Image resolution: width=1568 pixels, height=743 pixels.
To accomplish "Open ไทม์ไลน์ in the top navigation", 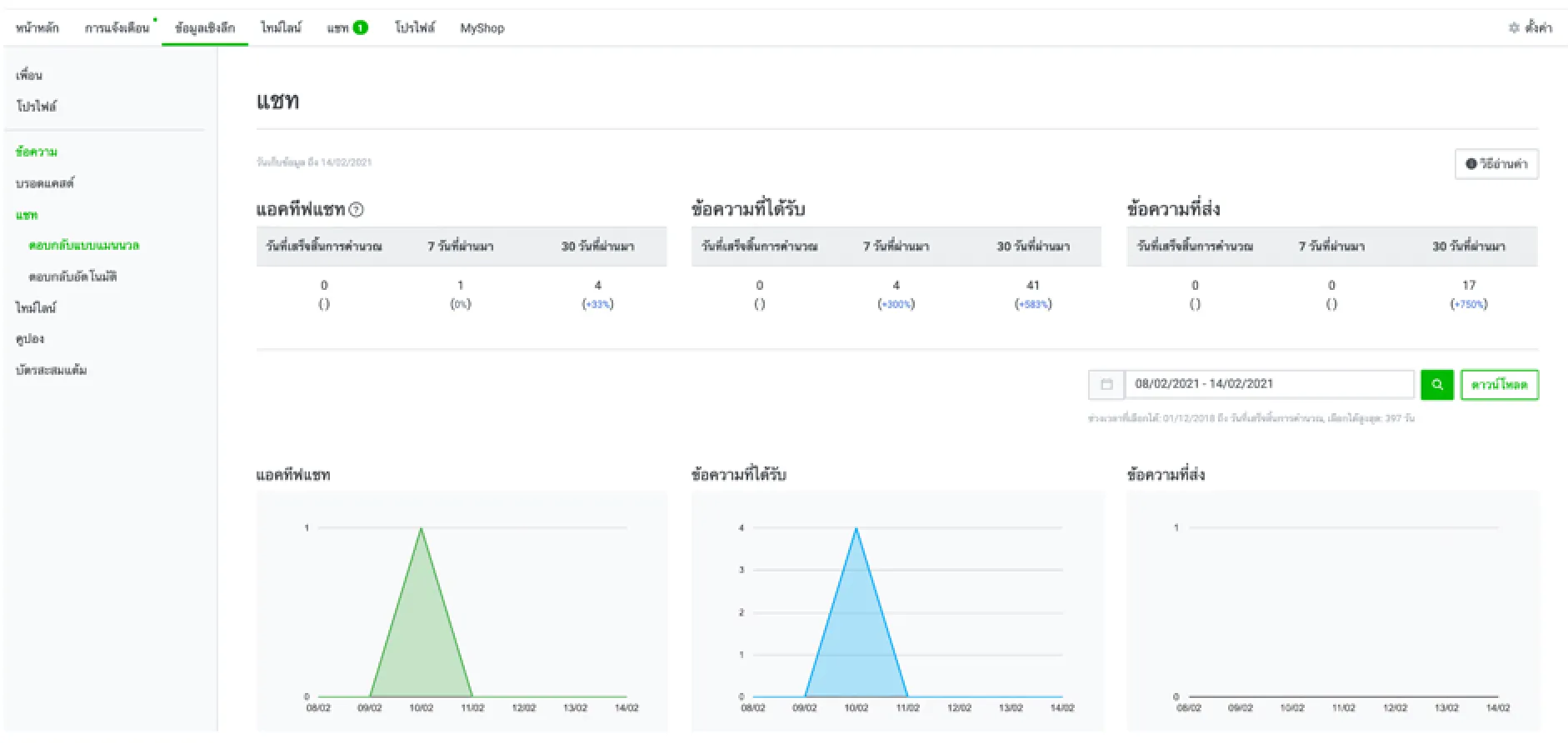I will 282,27.
